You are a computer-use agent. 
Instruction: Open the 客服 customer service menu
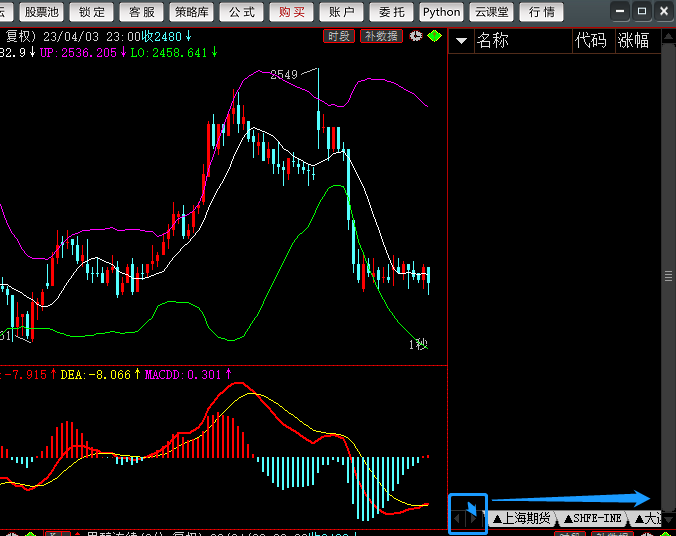coord(142,12)
